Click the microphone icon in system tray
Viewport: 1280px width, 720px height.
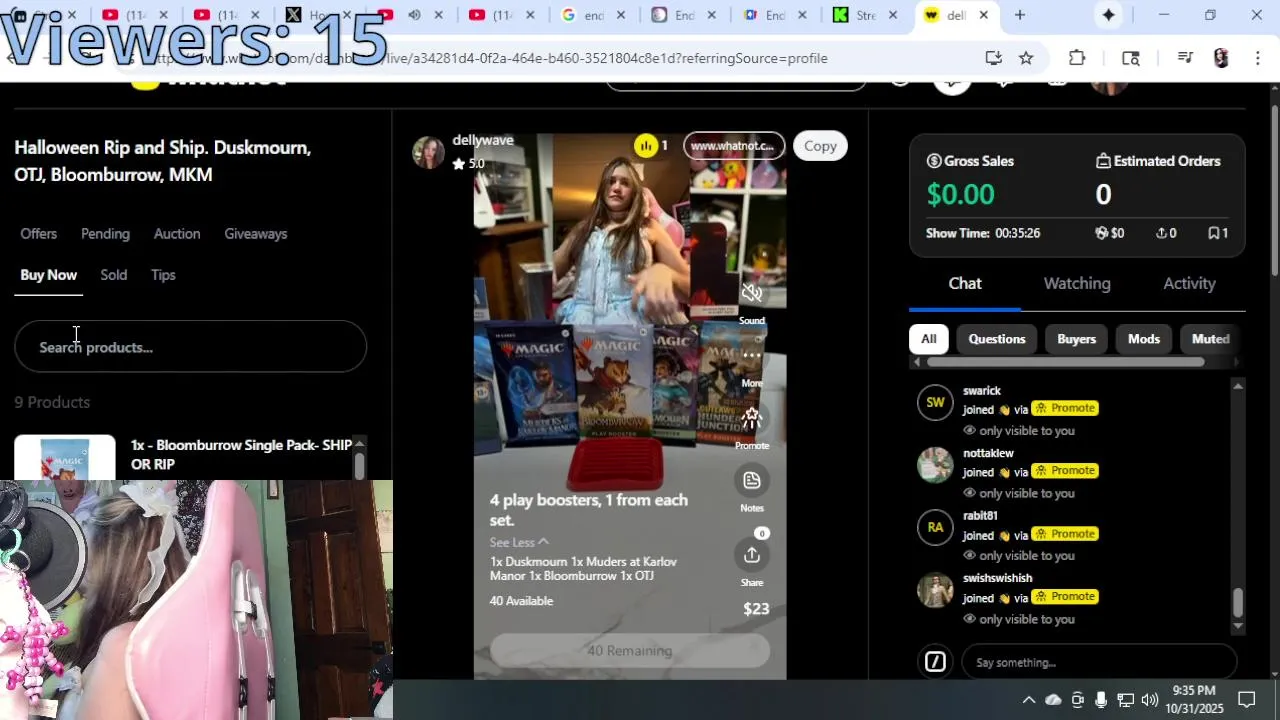coord(1101,700)
